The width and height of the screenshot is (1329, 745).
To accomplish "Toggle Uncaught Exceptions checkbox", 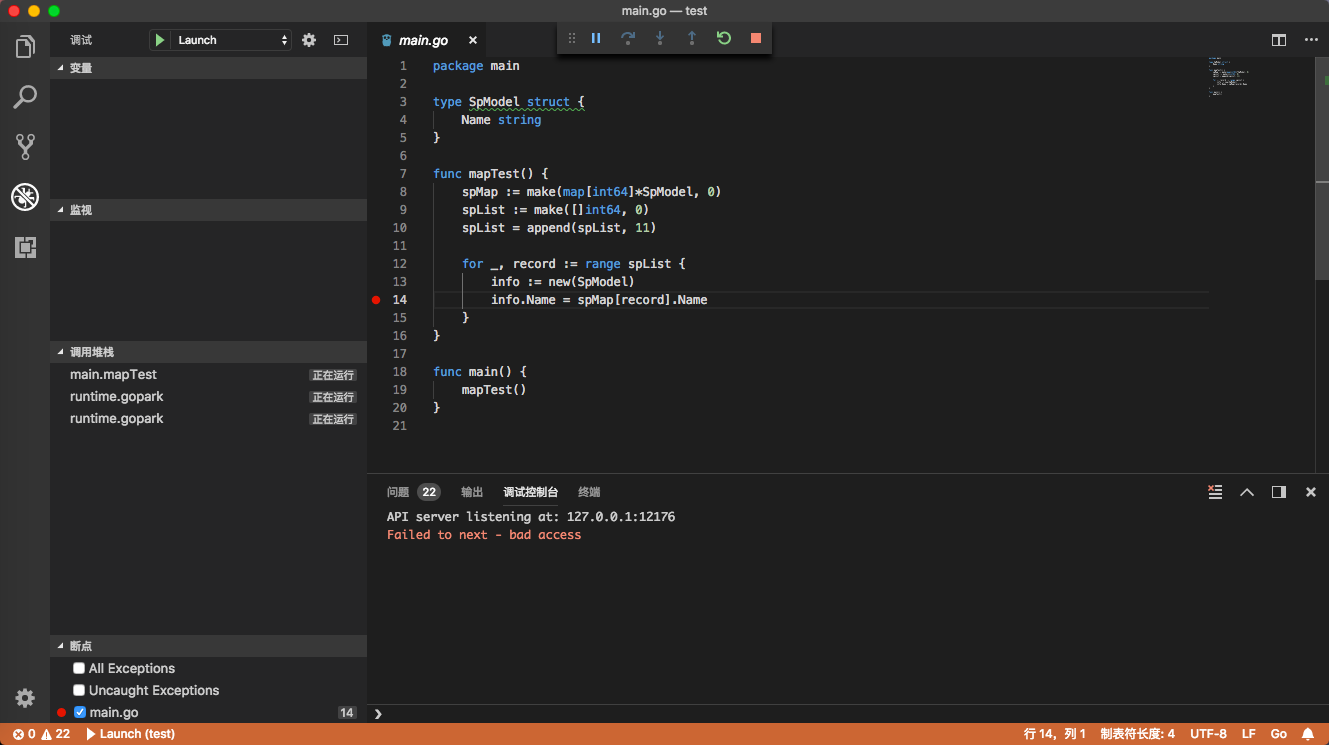I will pyautogui.click(x=80, y=690).
